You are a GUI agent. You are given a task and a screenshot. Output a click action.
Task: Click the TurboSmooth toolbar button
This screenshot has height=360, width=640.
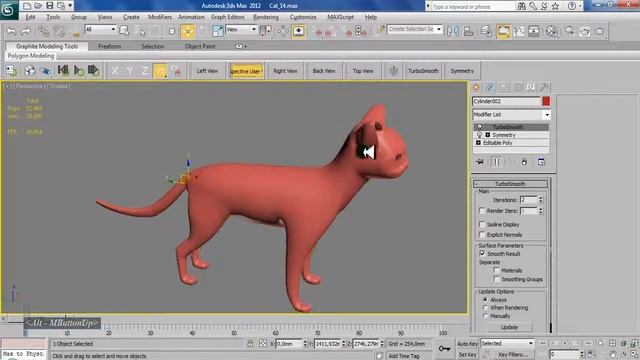423,71
